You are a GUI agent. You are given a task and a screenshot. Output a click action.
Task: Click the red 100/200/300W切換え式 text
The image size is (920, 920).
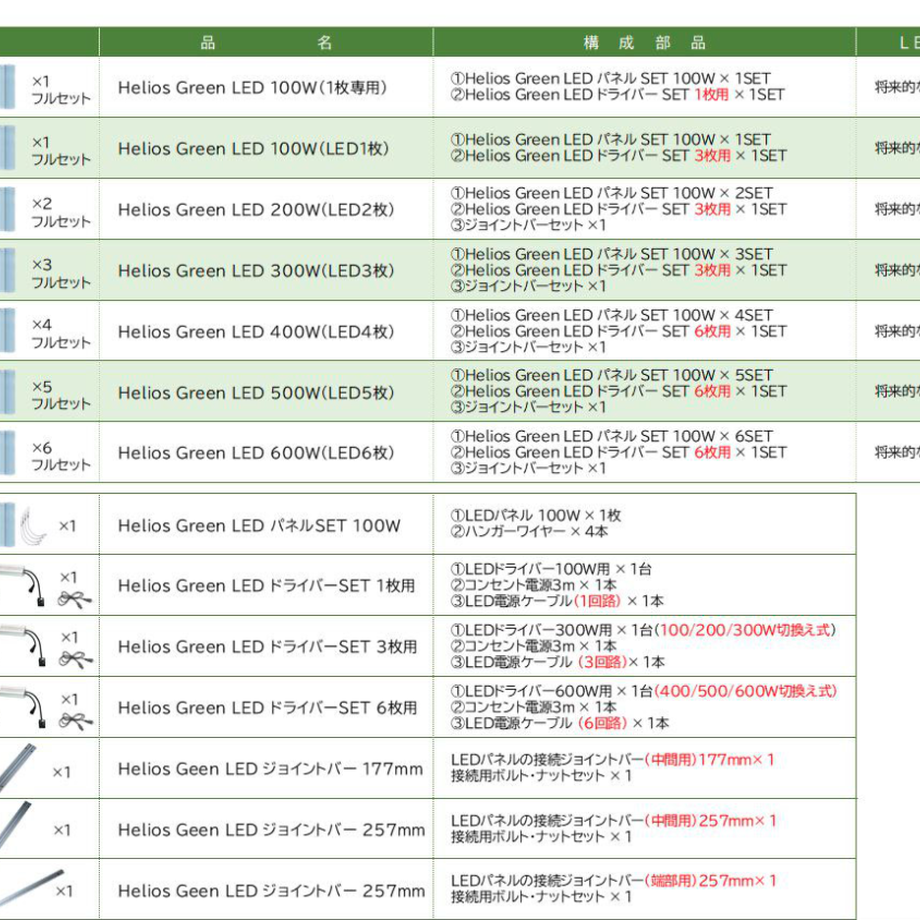coord(746,630)
